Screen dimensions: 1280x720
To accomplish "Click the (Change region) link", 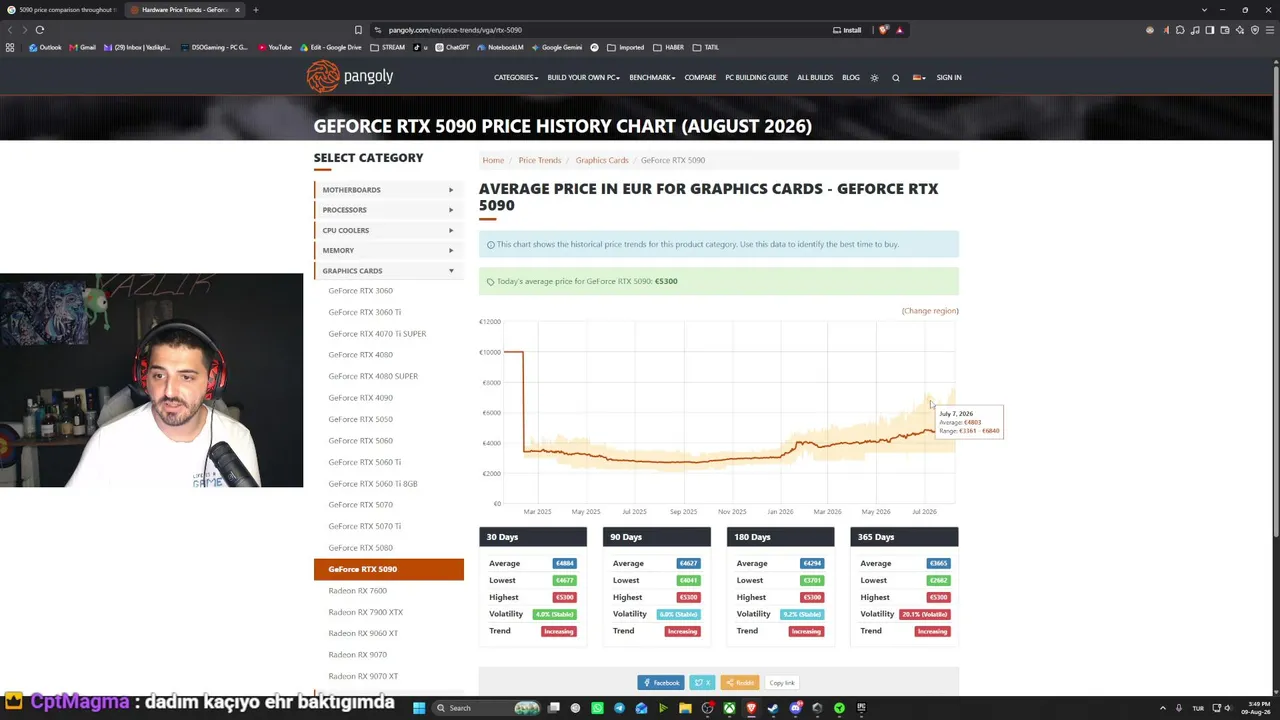I will coord(930,311).
